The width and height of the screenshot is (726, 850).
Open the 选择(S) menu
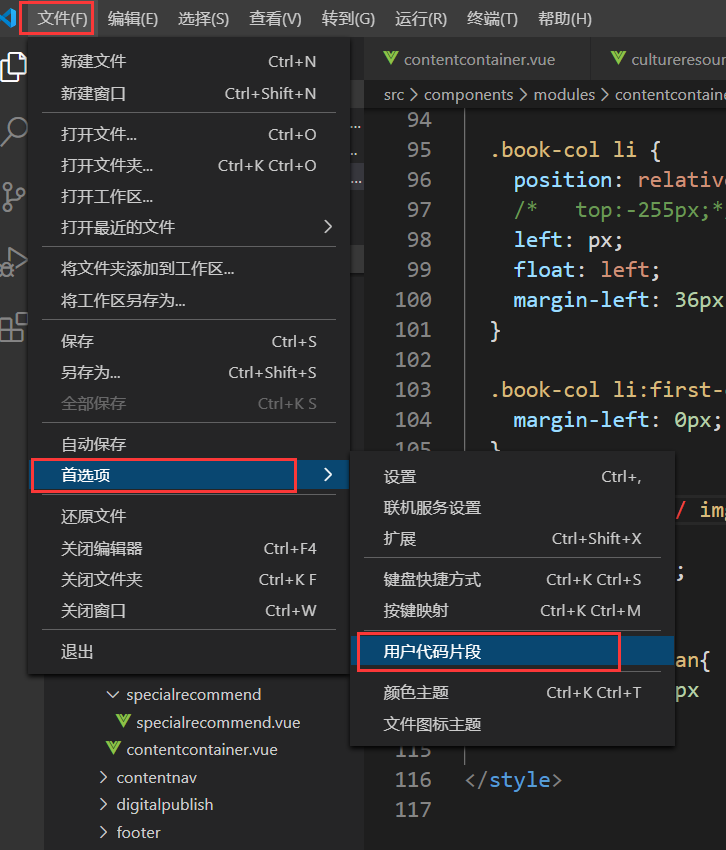(x=203, y=18)
